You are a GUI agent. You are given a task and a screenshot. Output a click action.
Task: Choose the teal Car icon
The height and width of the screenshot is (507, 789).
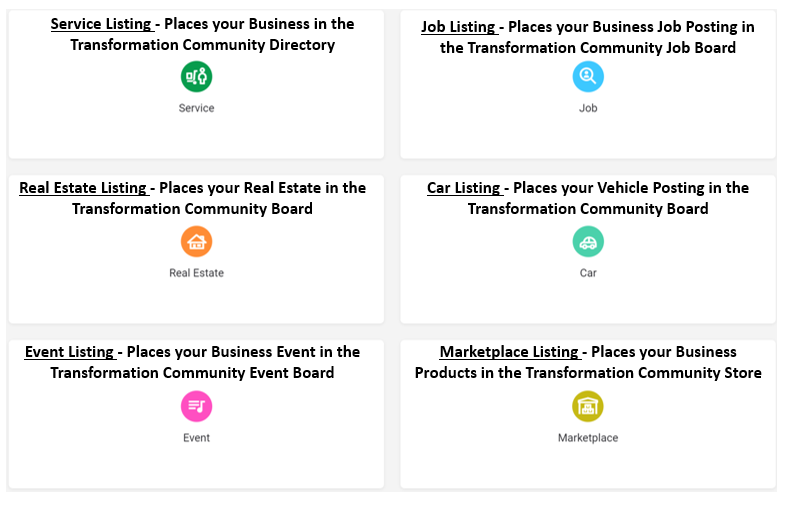click(588, 242)
